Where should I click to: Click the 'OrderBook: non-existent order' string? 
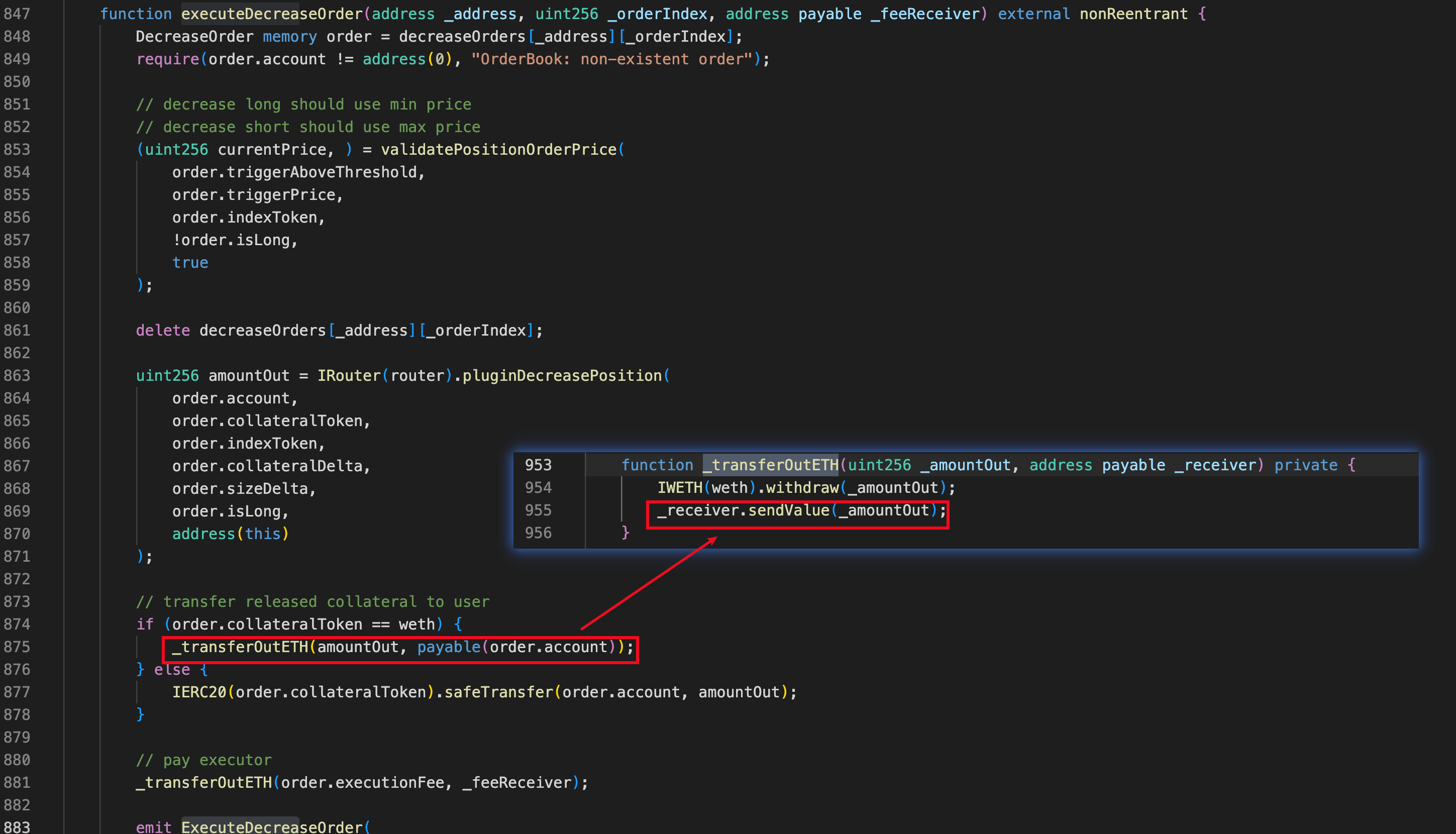click(x=612, y=59)
